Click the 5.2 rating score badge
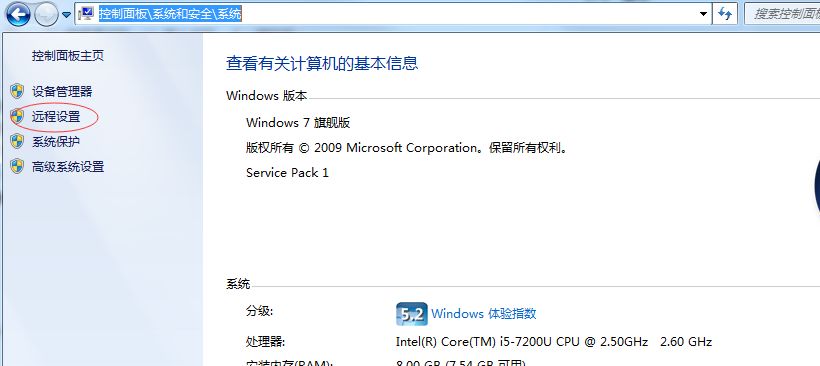This screenshot has width=820, height=366. point(412,314)
